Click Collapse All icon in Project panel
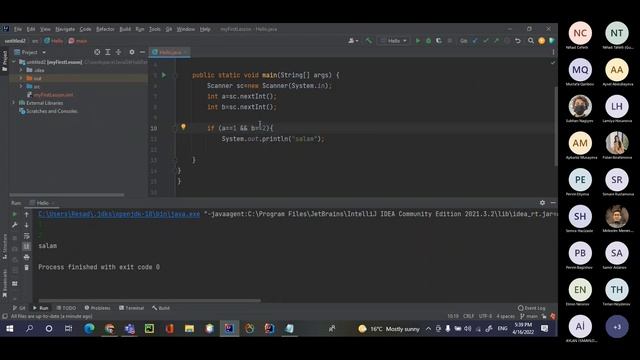This screenshot has width=640, height=360. (118, 52)
